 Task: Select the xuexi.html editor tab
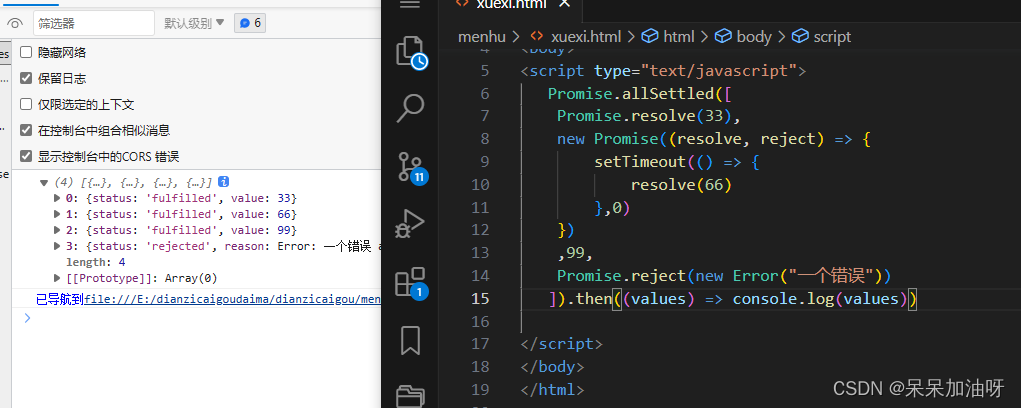512,4
